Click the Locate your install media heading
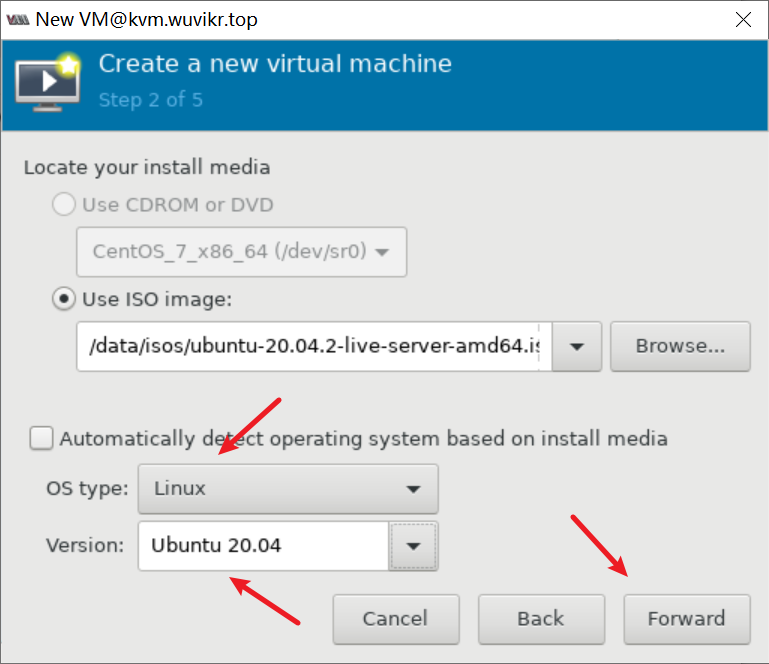The image size is (769, 664). pyautogui.click(x=147, y=168)
